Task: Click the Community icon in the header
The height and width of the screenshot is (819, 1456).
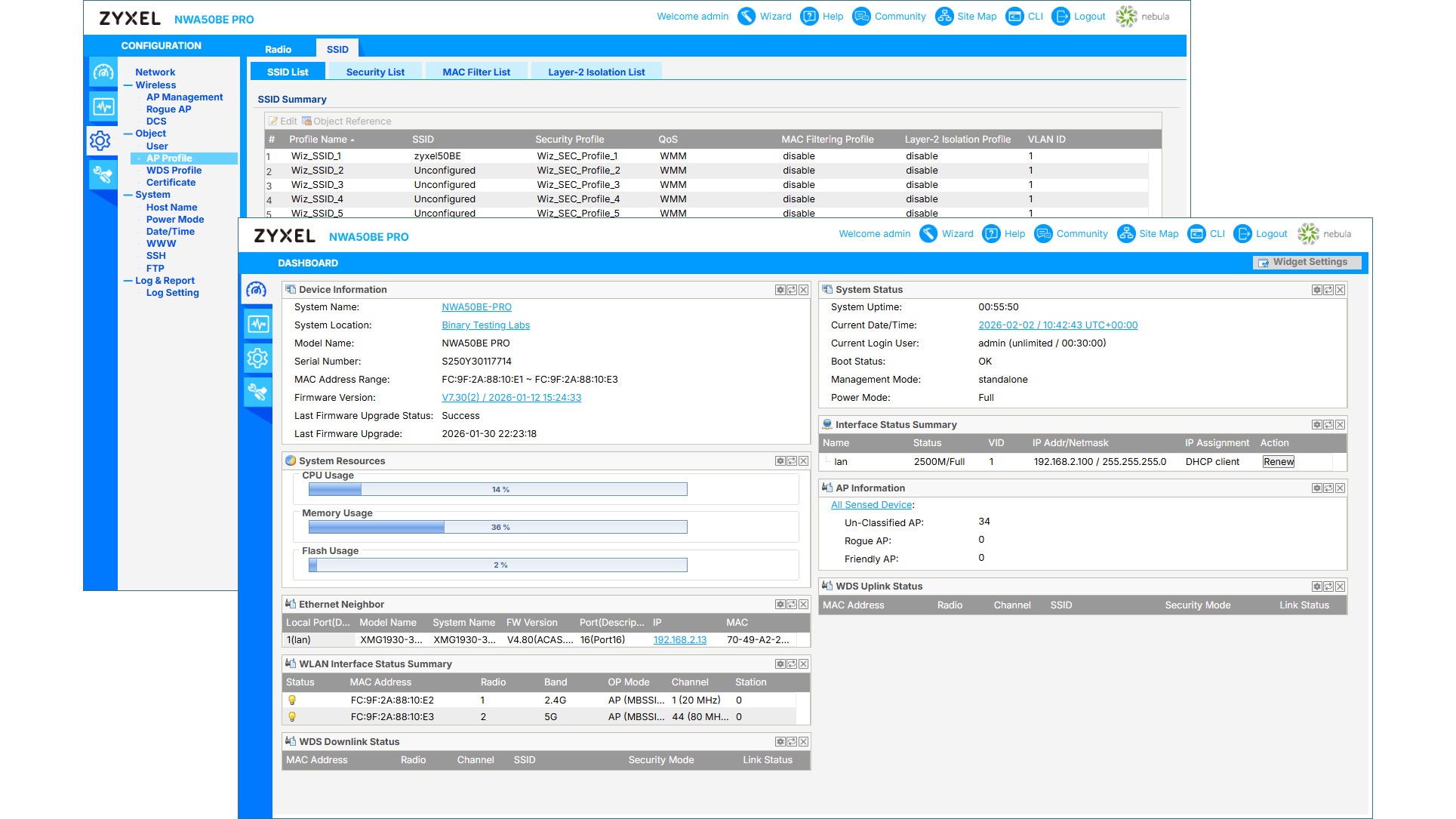Action: 1043,234
